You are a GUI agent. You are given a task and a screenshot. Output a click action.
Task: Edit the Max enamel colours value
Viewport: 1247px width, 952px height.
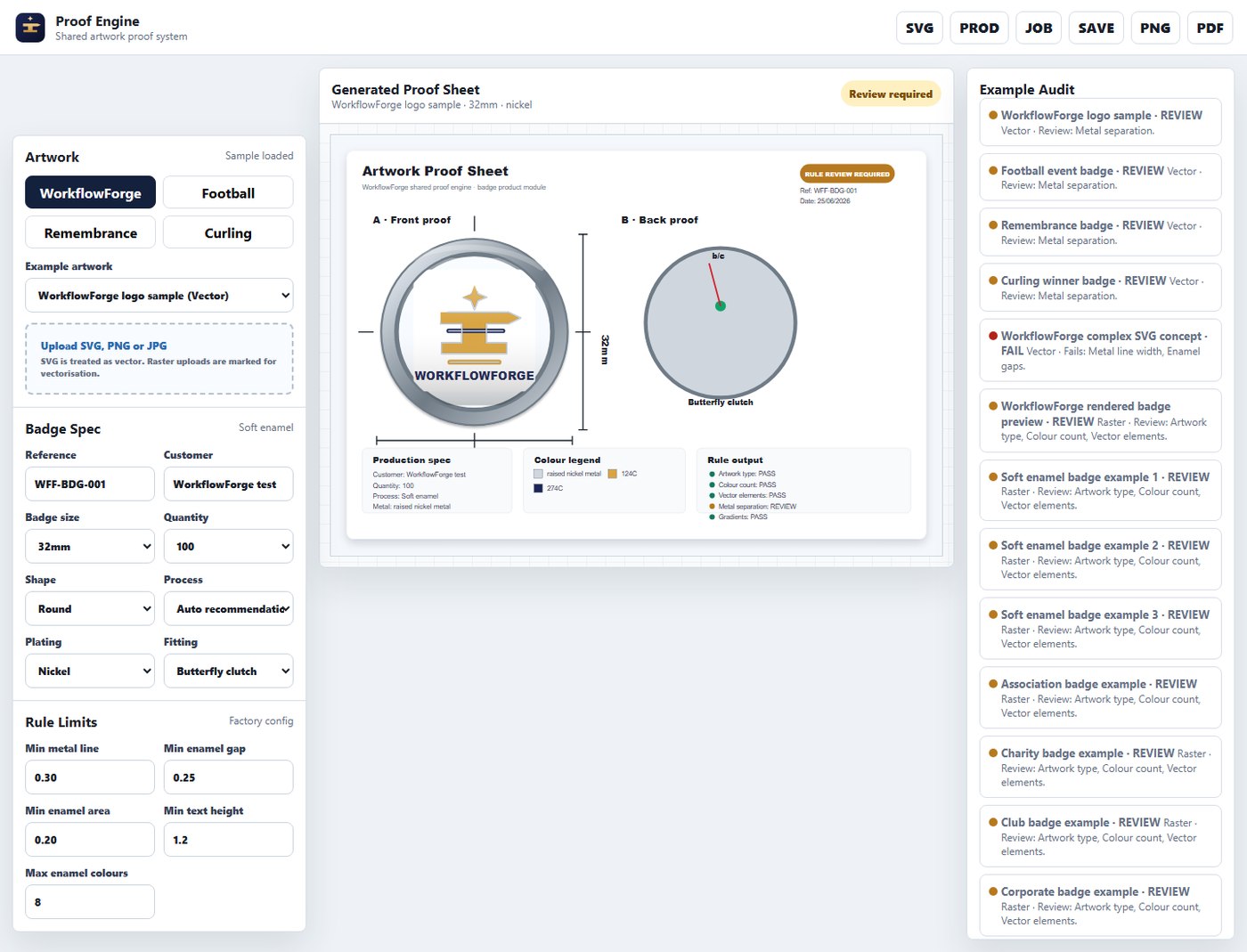point(90,902)
